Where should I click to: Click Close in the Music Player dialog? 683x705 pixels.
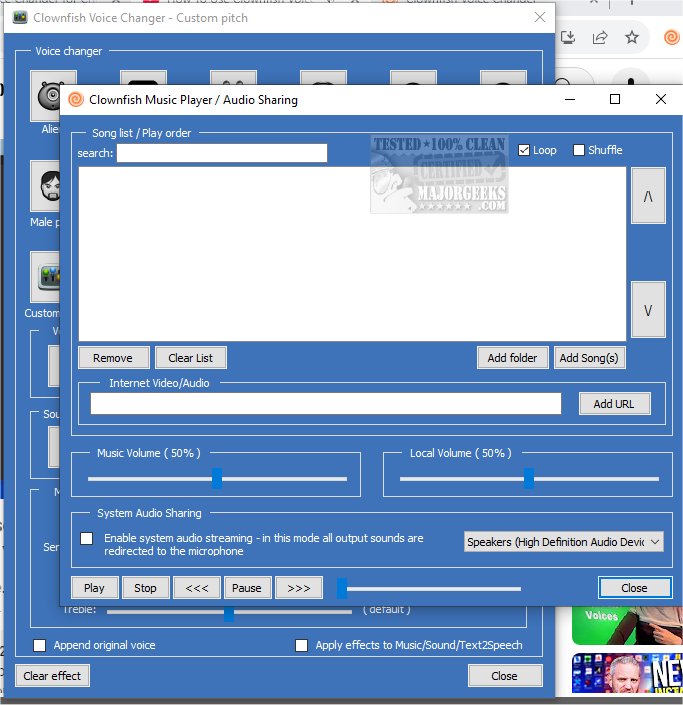point(635,588)
